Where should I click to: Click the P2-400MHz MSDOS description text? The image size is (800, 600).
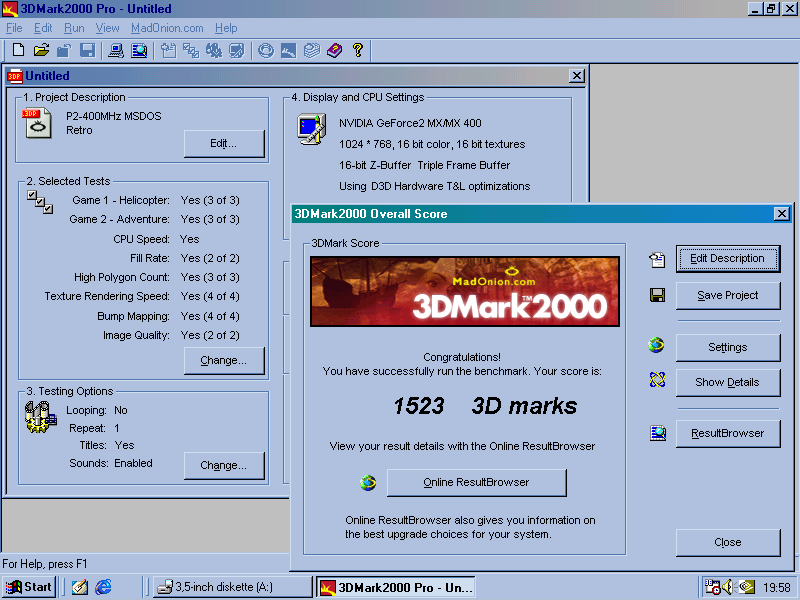(x=114, y=116)
